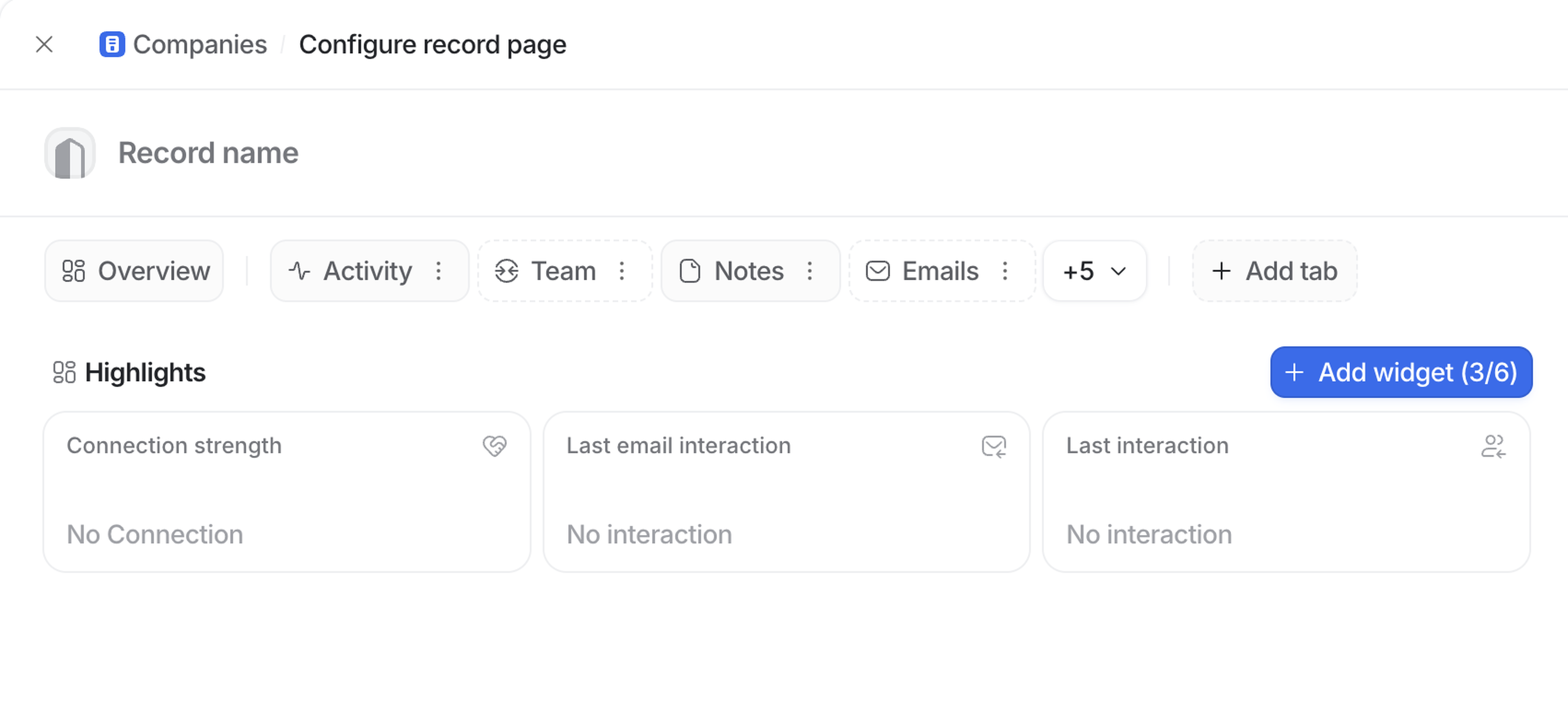
Task: Click the handshake icon on Connection strength
Action: coord(494,446)
